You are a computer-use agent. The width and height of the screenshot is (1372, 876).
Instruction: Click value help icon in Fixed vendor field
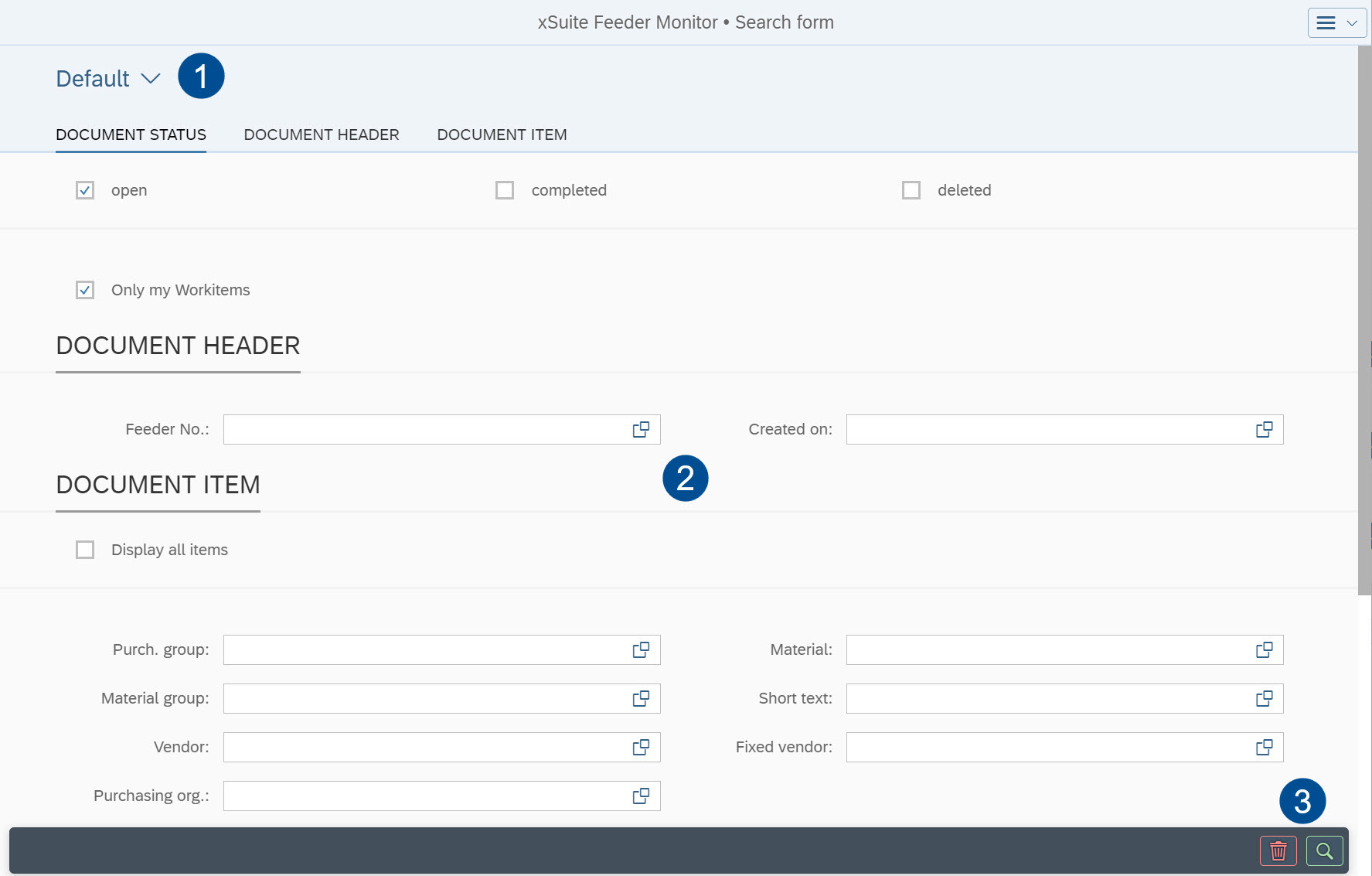click(1264, 748)
